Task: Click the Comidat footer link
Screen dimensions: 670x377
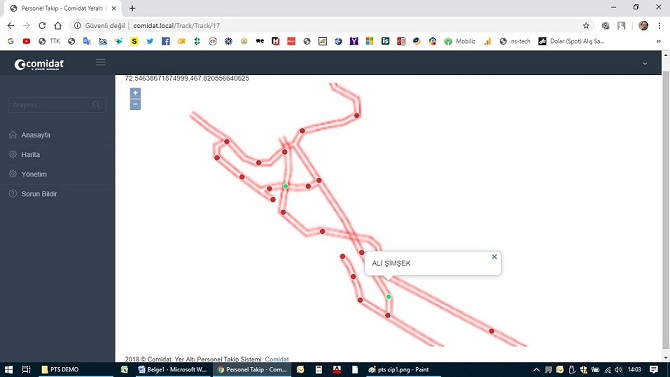Action: click(276, 359)
